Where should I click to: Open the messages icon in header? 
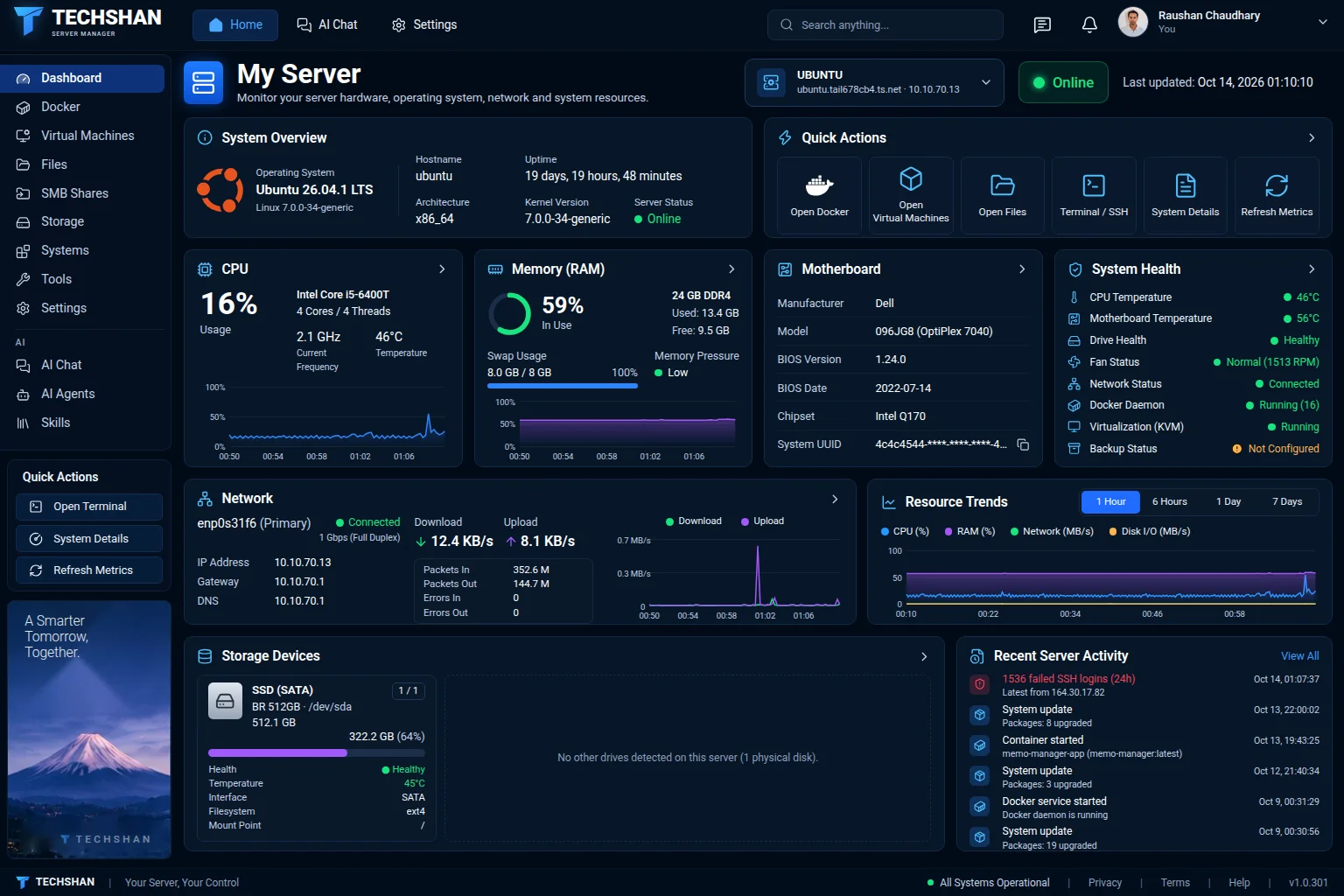click(x=1042, y=24)
